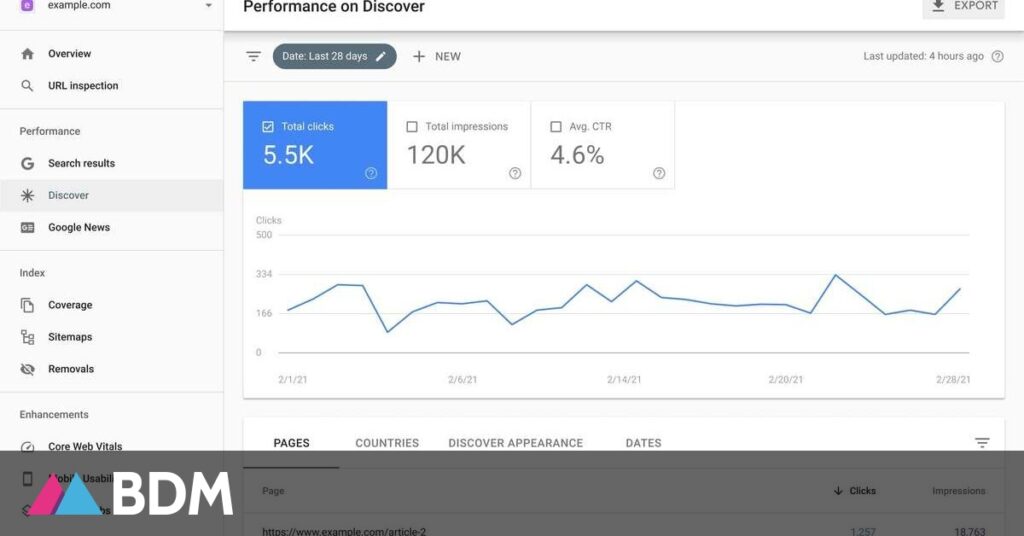
Task: Click the 2/1/21 chart date label
Action: point(293,379)
